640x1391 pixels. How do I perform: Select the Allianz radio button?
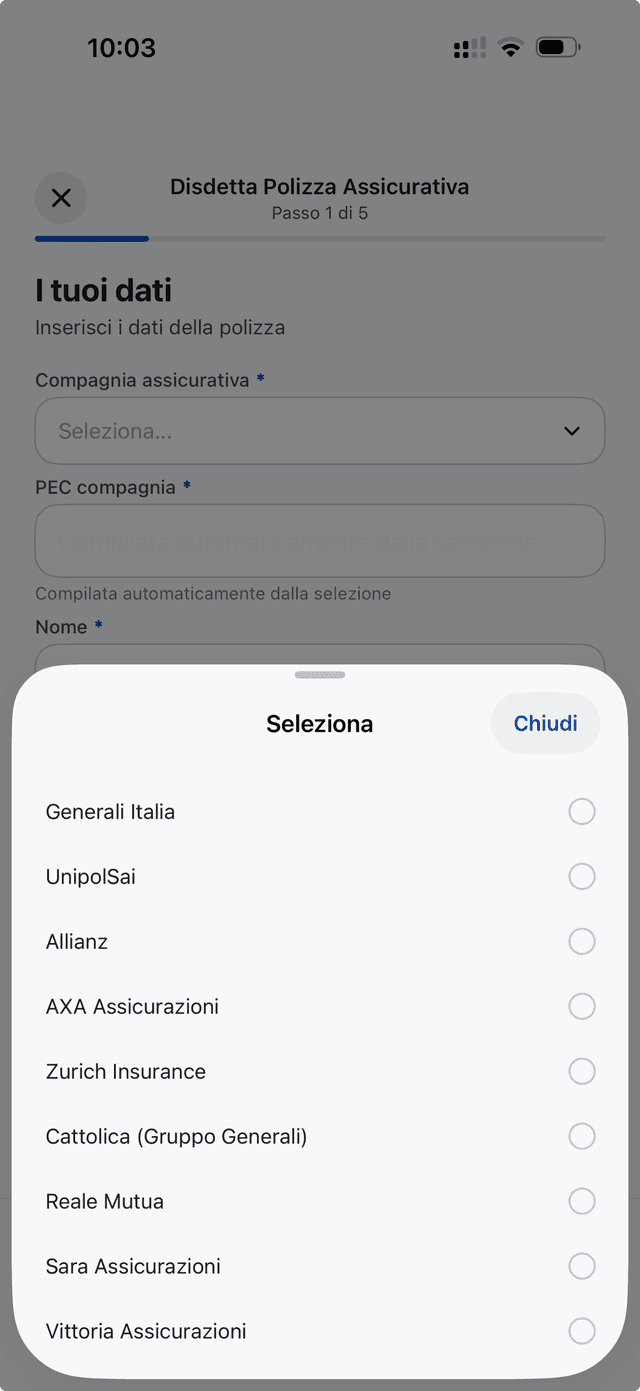tap(582, 941)
